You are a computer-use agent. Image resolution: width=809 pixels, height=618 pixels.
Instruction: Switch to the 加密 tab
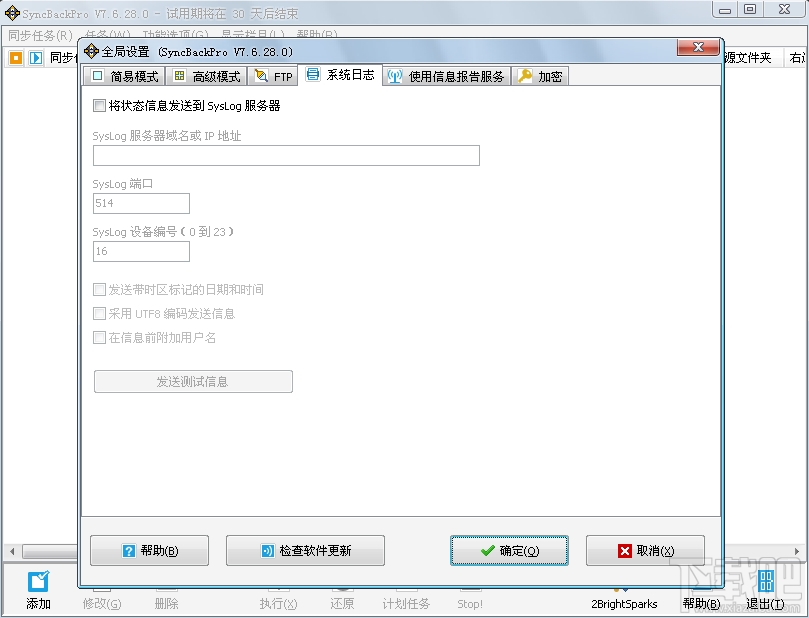point(540,75)
